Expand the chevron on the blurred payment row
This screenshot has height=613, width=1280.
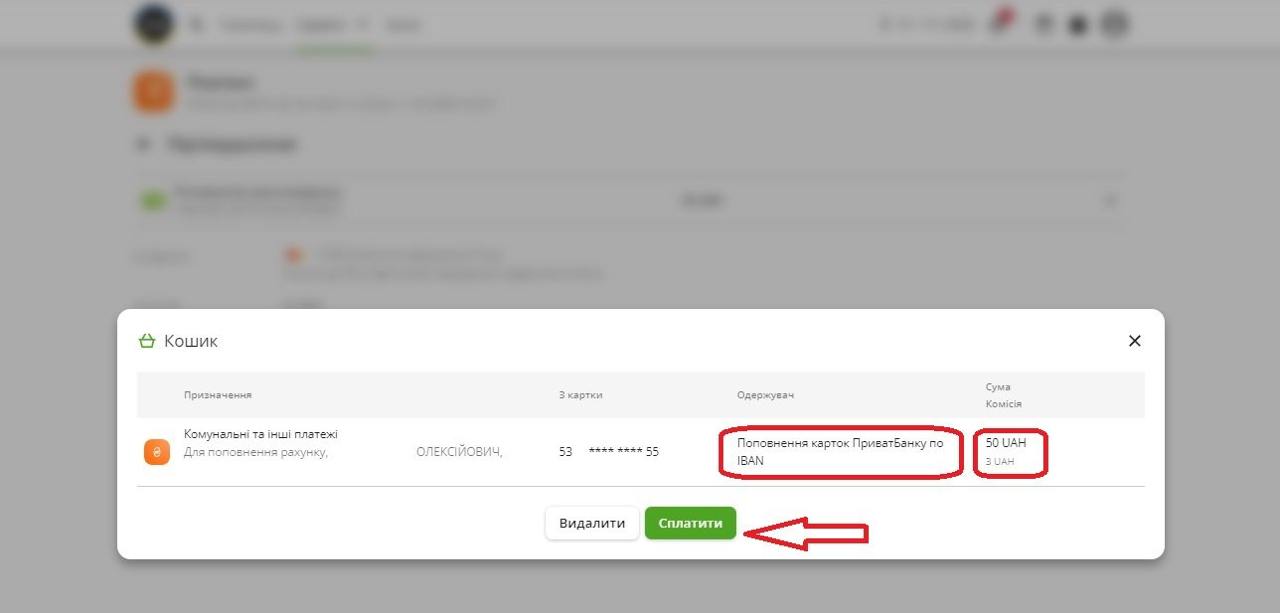point(1110,201)
